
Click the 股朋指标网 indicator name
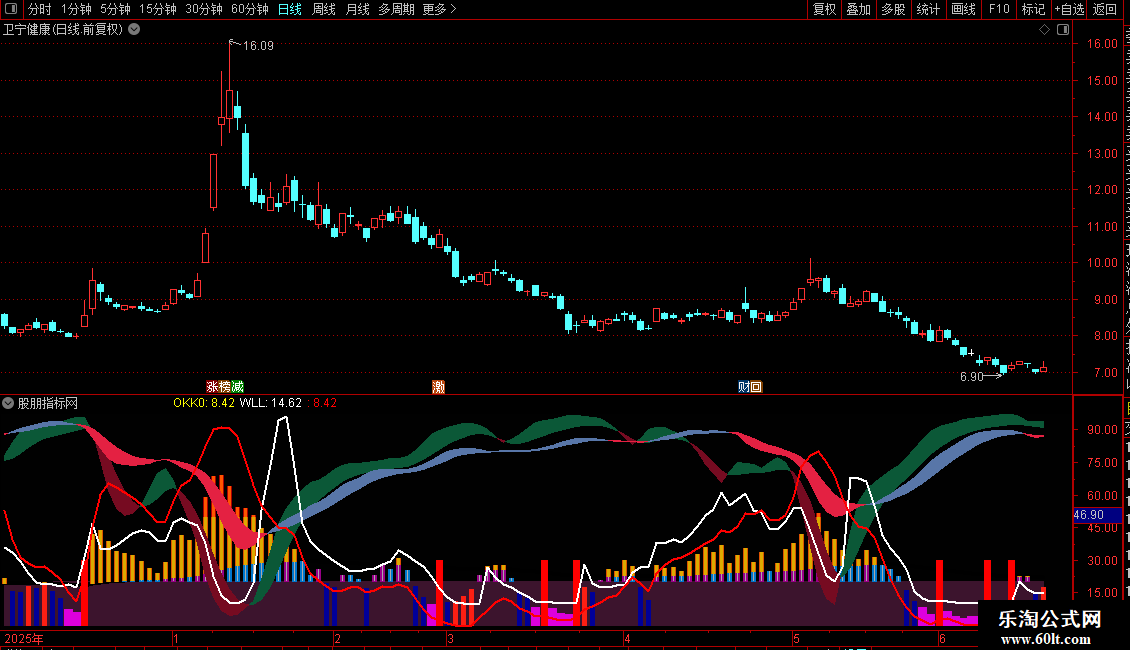pos(48,404)
